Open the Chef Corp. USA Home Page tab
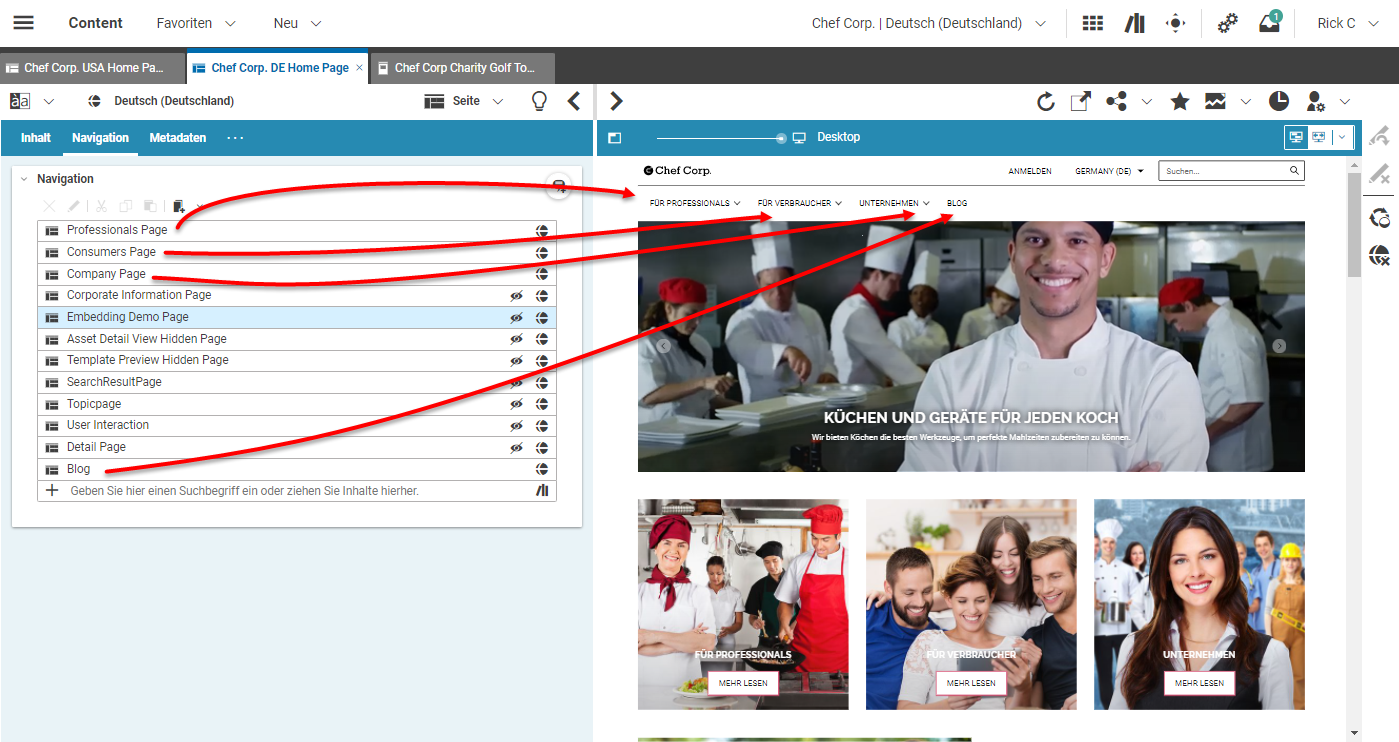This screenshot has width=1399, height=742. [x=93, y=68]
